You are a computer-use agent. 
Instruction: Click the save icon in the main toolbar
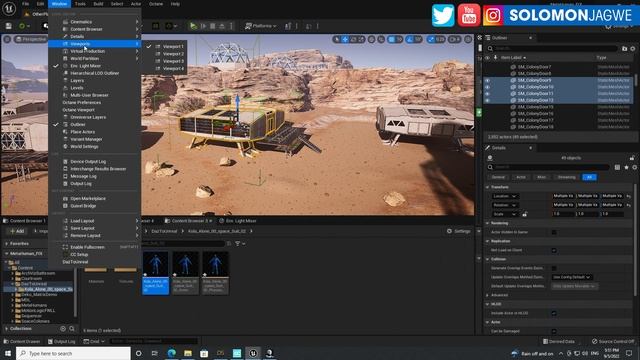[9, 26]
